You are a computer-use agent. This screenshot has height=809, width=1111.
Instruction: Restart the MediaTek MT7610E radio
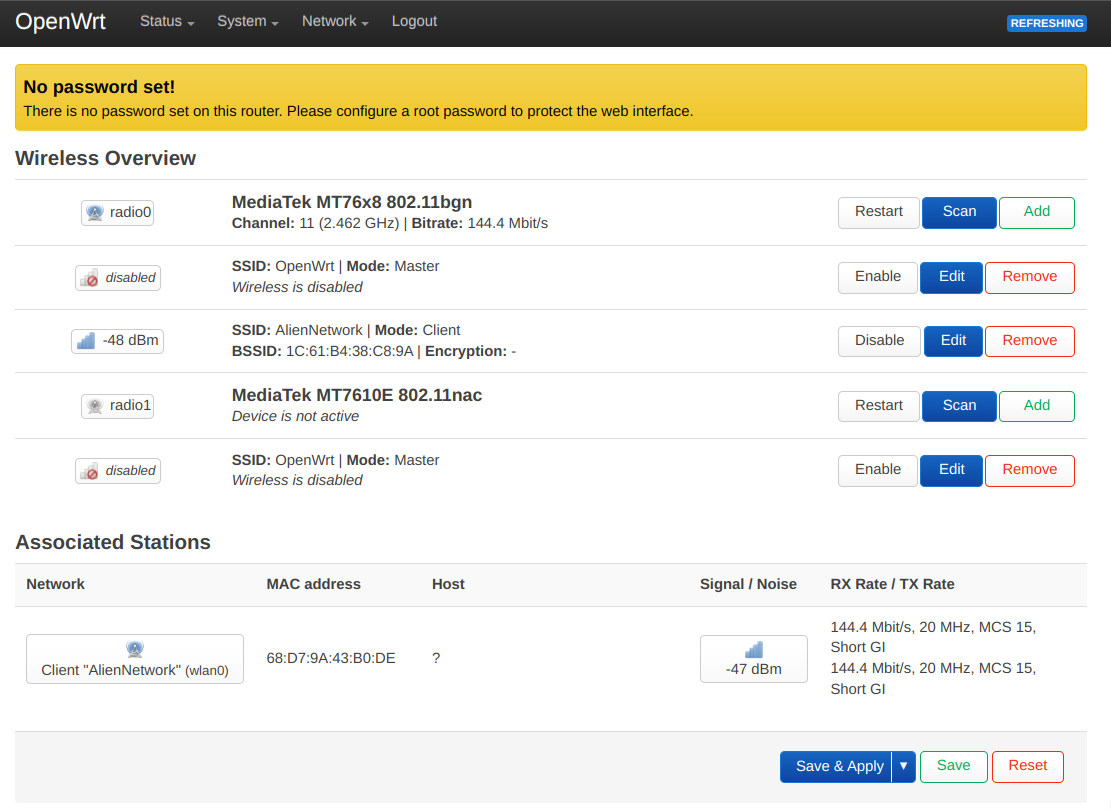pyautogui.click(x=878, y=406)
